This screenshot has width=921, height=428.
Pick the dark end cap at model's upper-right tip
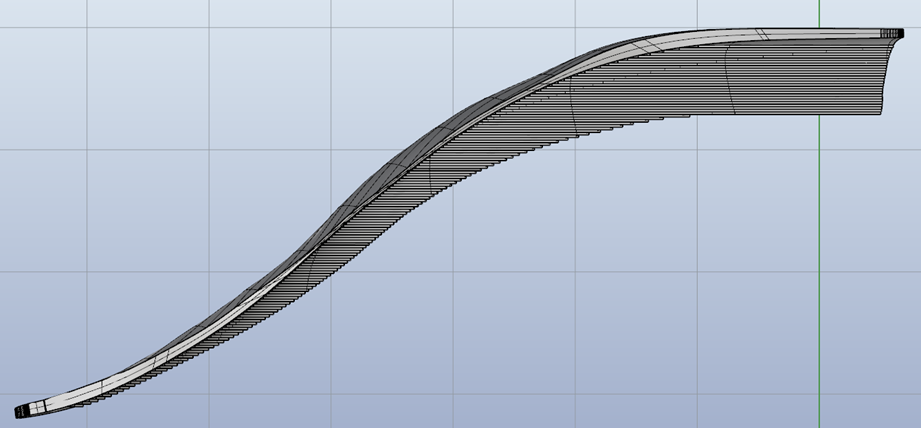click(x=892, y=33)
